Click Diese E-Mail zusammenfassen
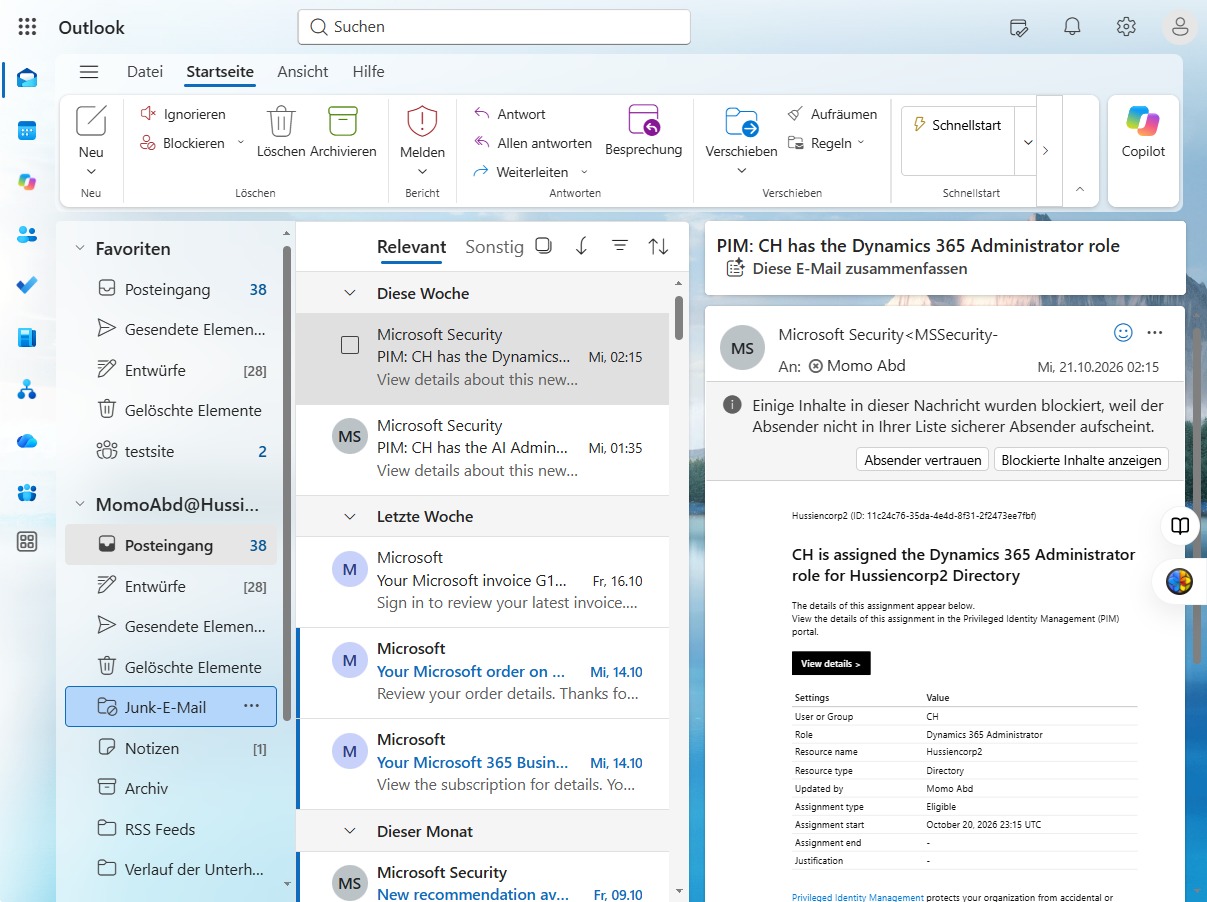 [x=846, y=268]
